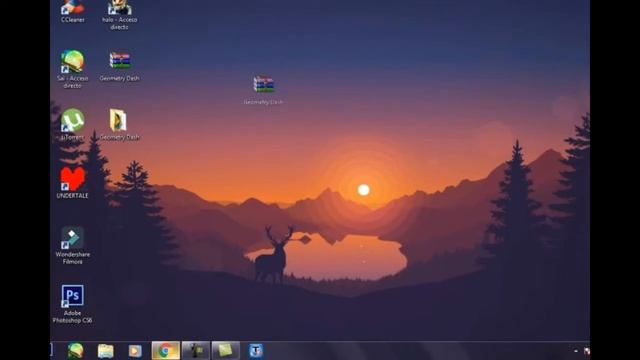
Task: Select the faded Geometry Dash archive mid-desktop
Action: click(x=263, y=90)
